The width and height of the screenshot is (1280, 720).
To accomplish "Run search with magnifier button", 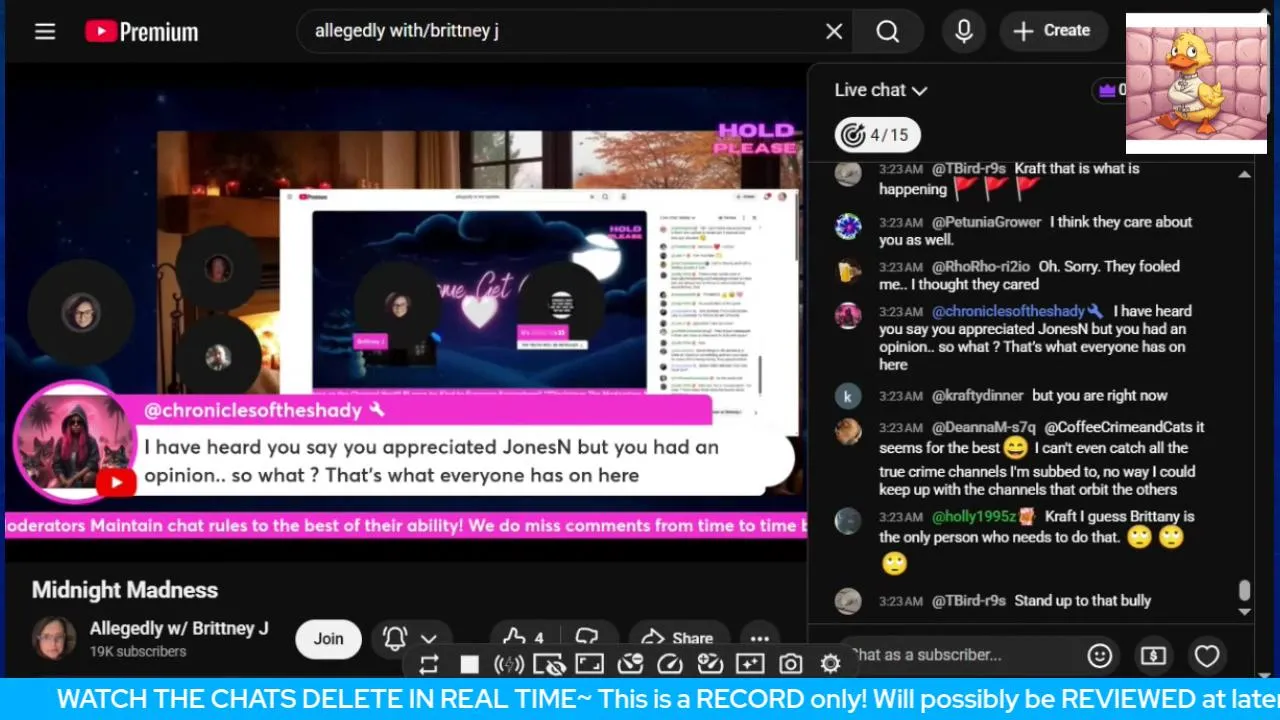I will point(888,31).
